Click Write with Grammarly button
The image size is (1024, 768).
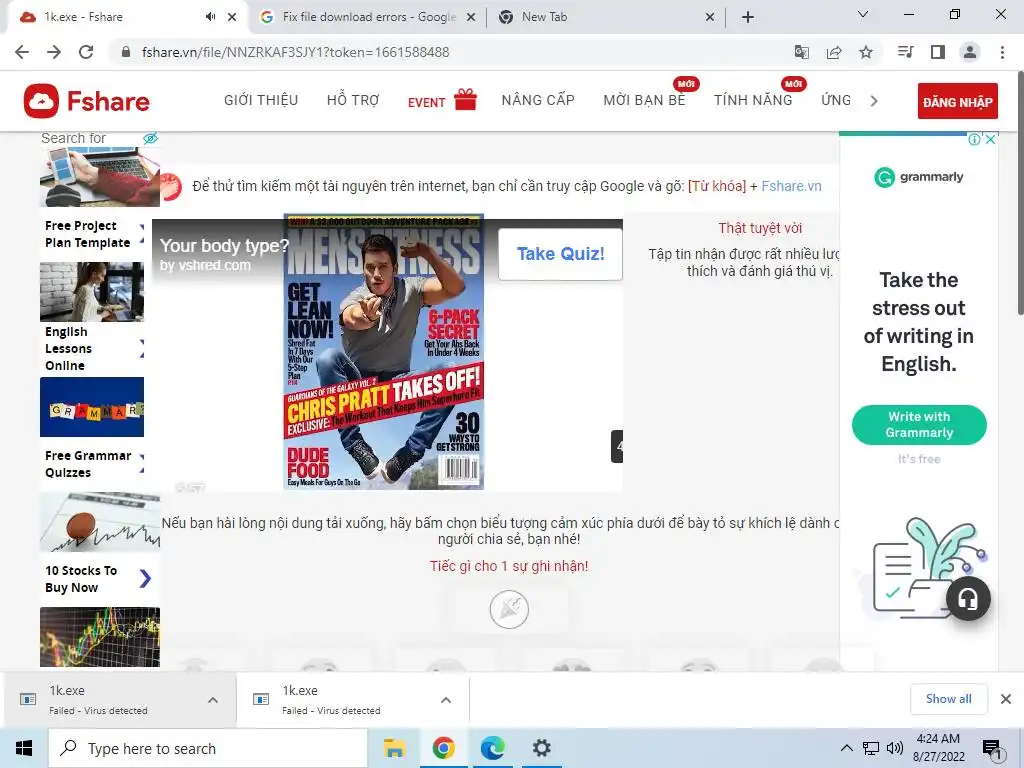[x=919, y=424]
